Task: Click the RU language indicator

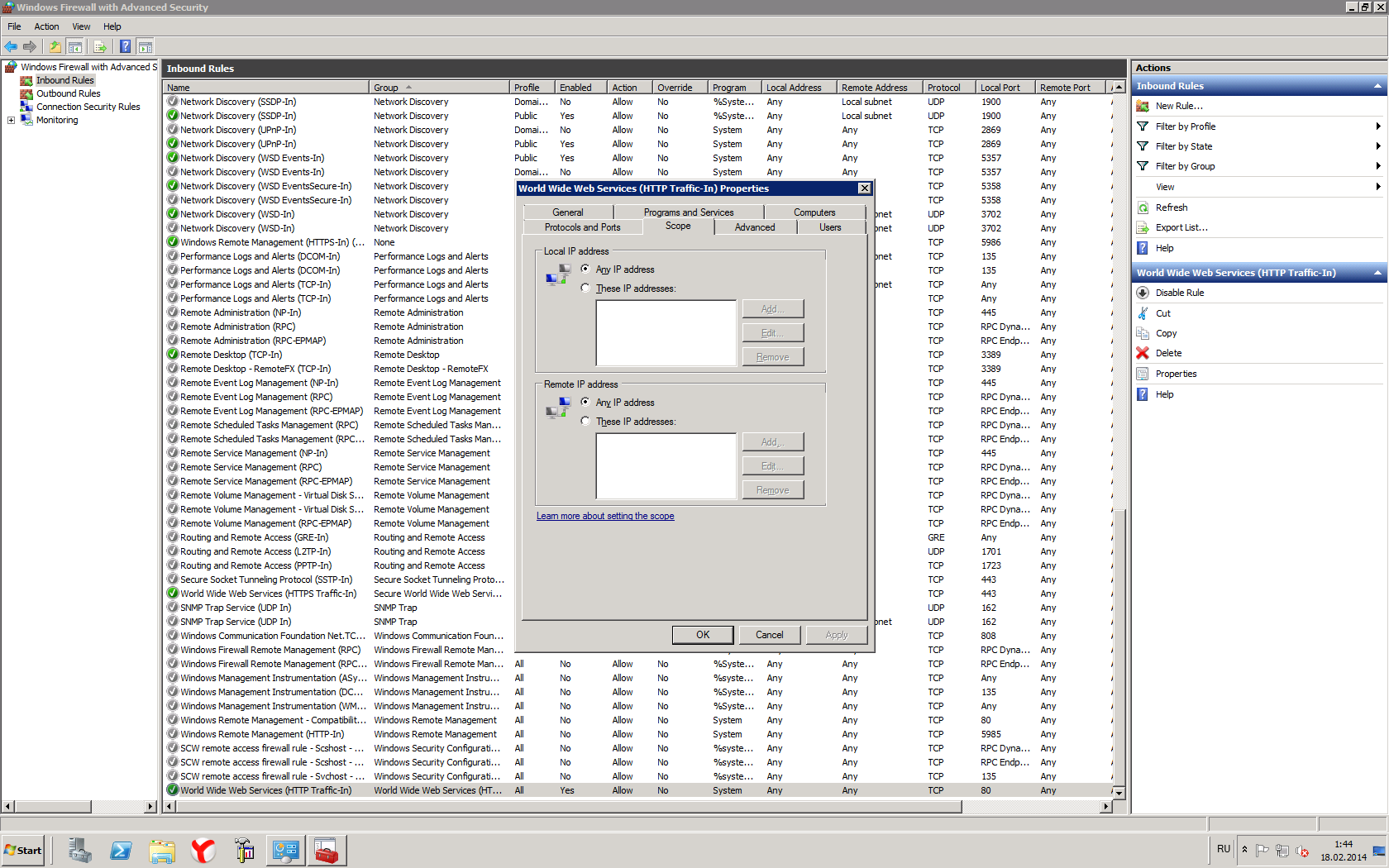Action: coord(1224,849)
